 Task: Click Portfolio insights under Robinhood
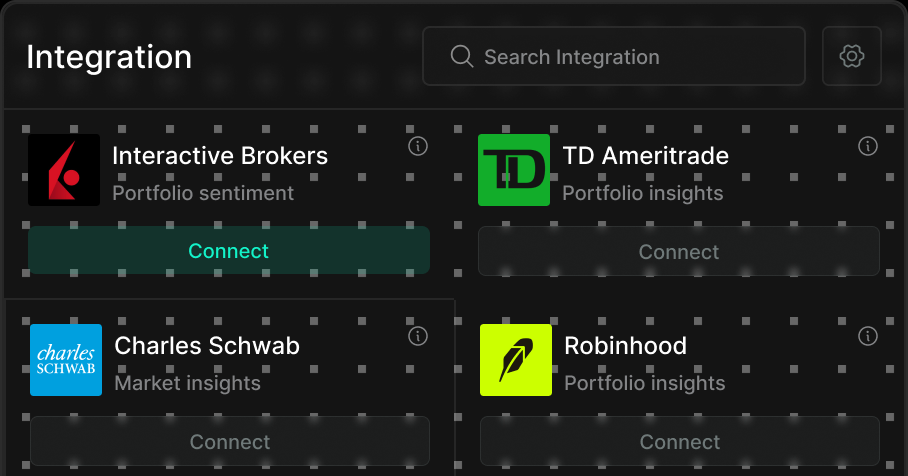tap(645, 383)
